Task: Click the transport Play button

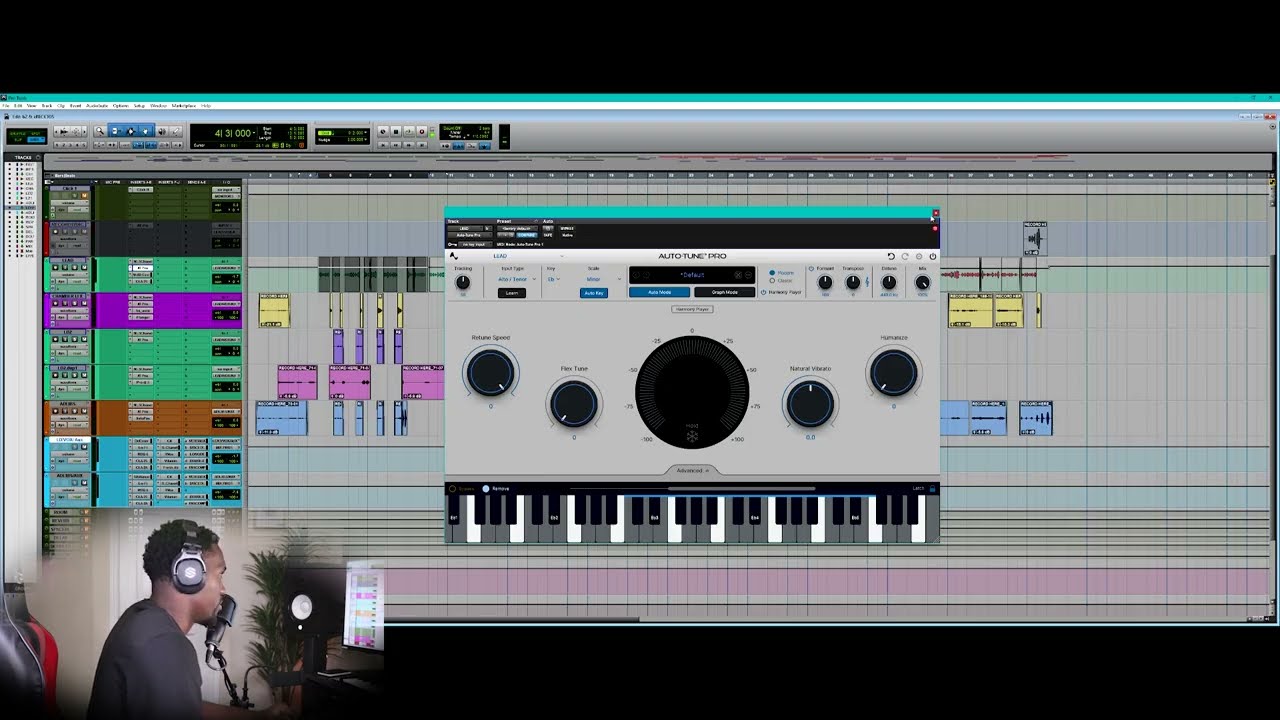Action: coord(409,131)
